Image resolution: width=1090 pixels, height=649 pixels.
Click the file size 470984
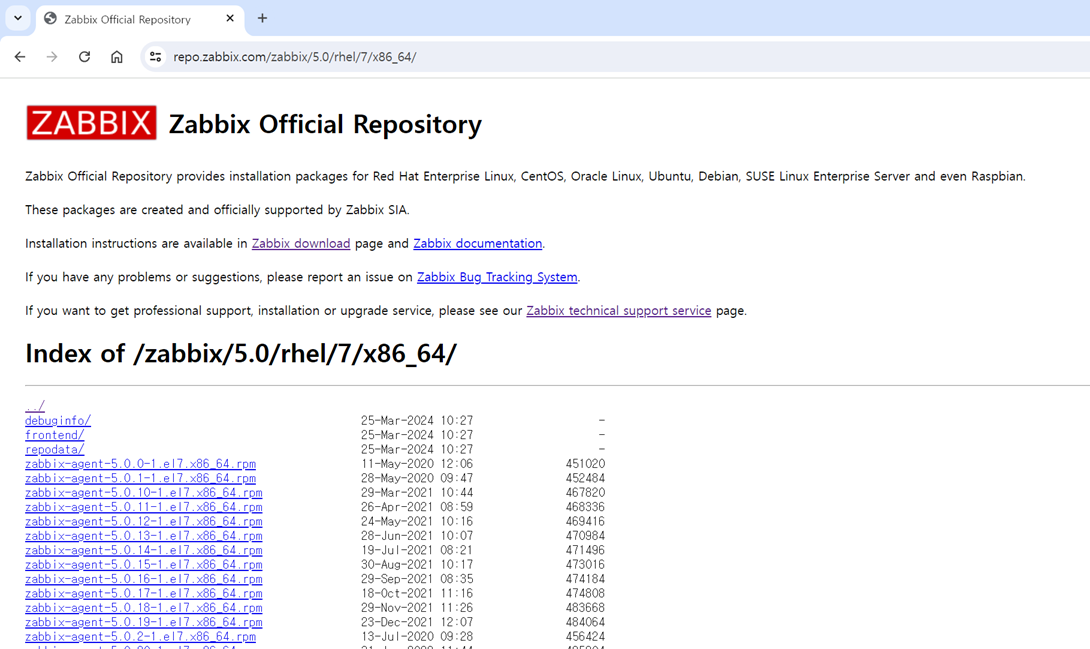coord(585,536)
